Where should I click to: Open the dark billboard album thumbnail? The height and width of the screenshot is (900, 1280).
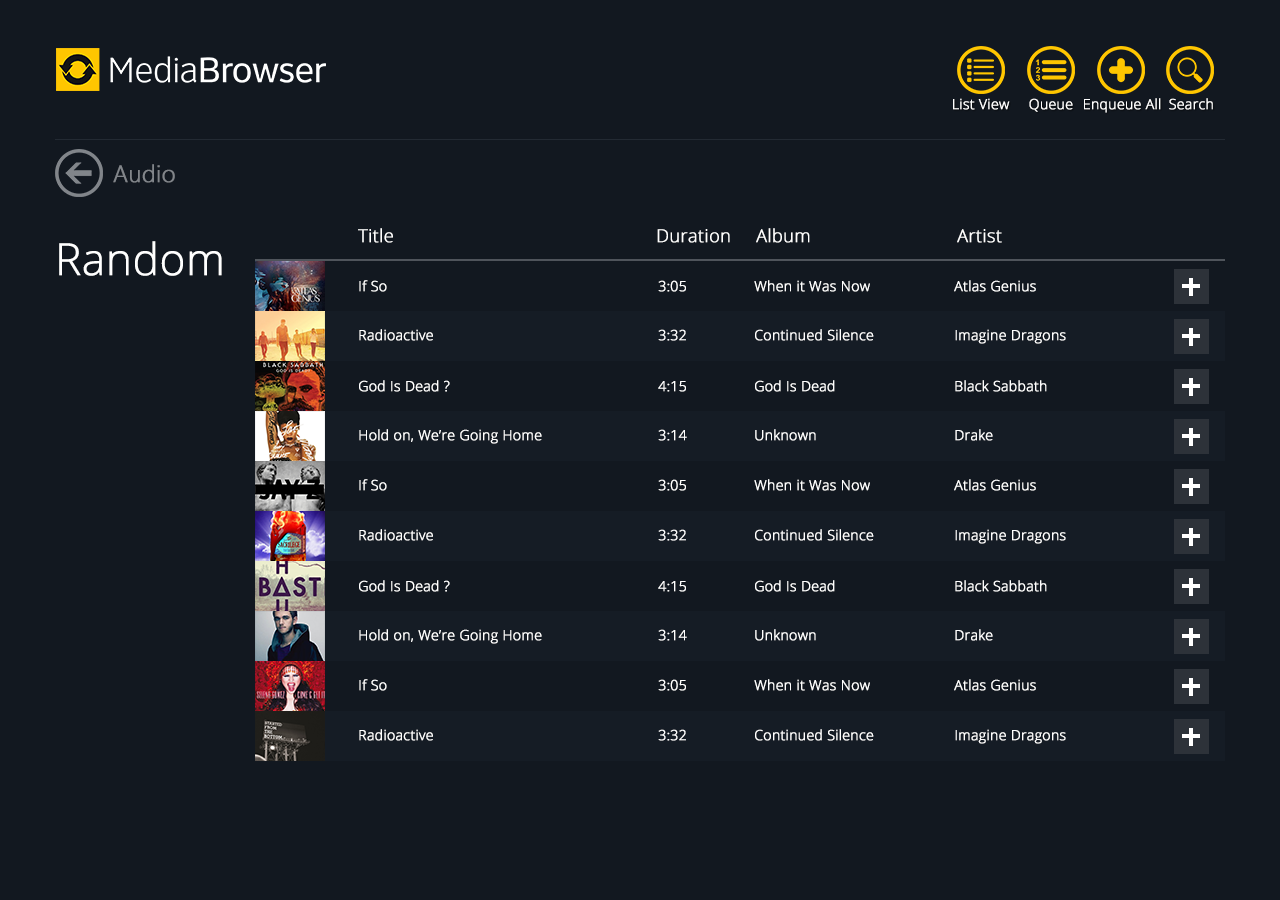tap(290, 736)
